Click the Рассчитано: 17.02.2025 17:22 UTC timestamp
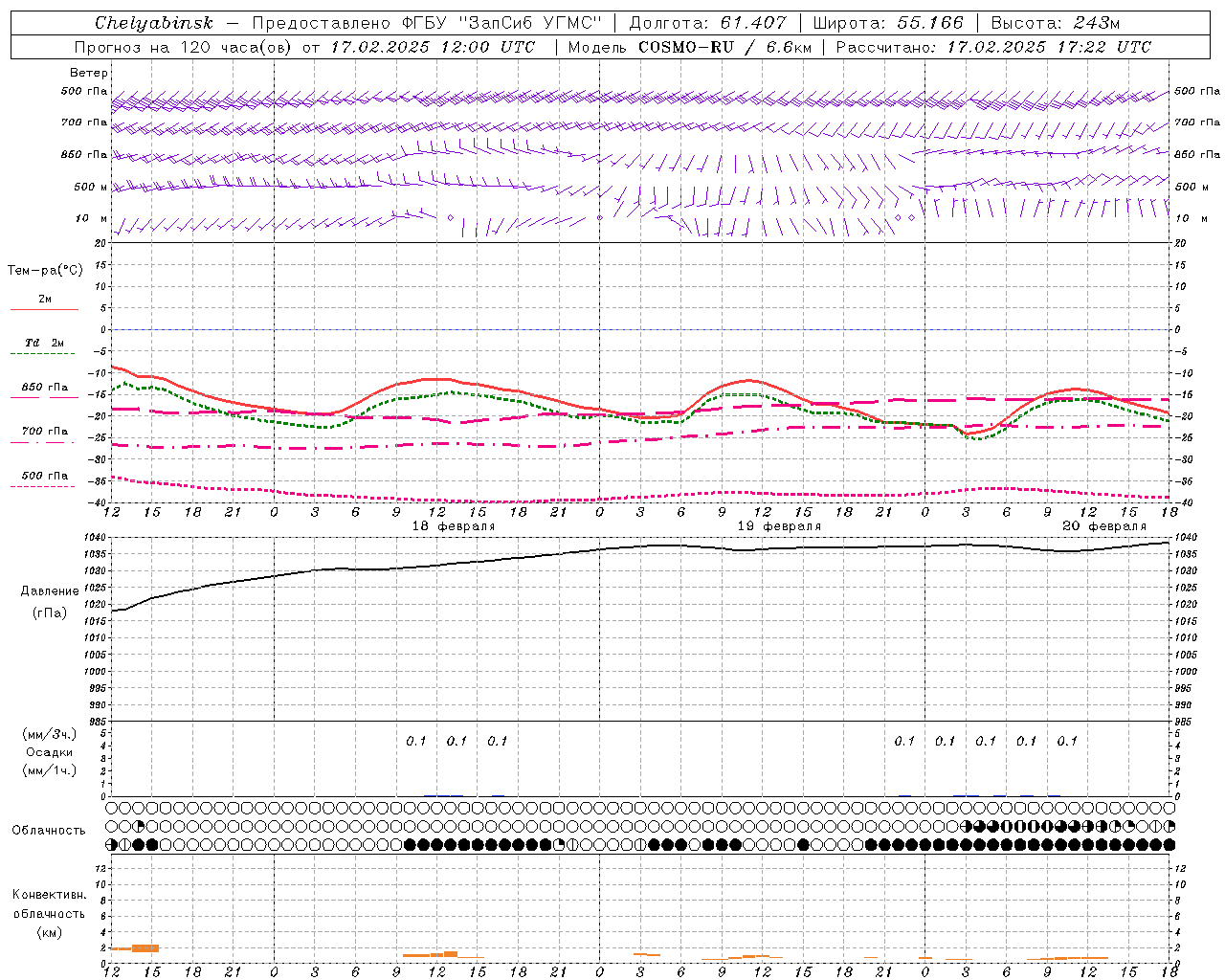Screen dimensions: 1225x980 click(993, 47)
